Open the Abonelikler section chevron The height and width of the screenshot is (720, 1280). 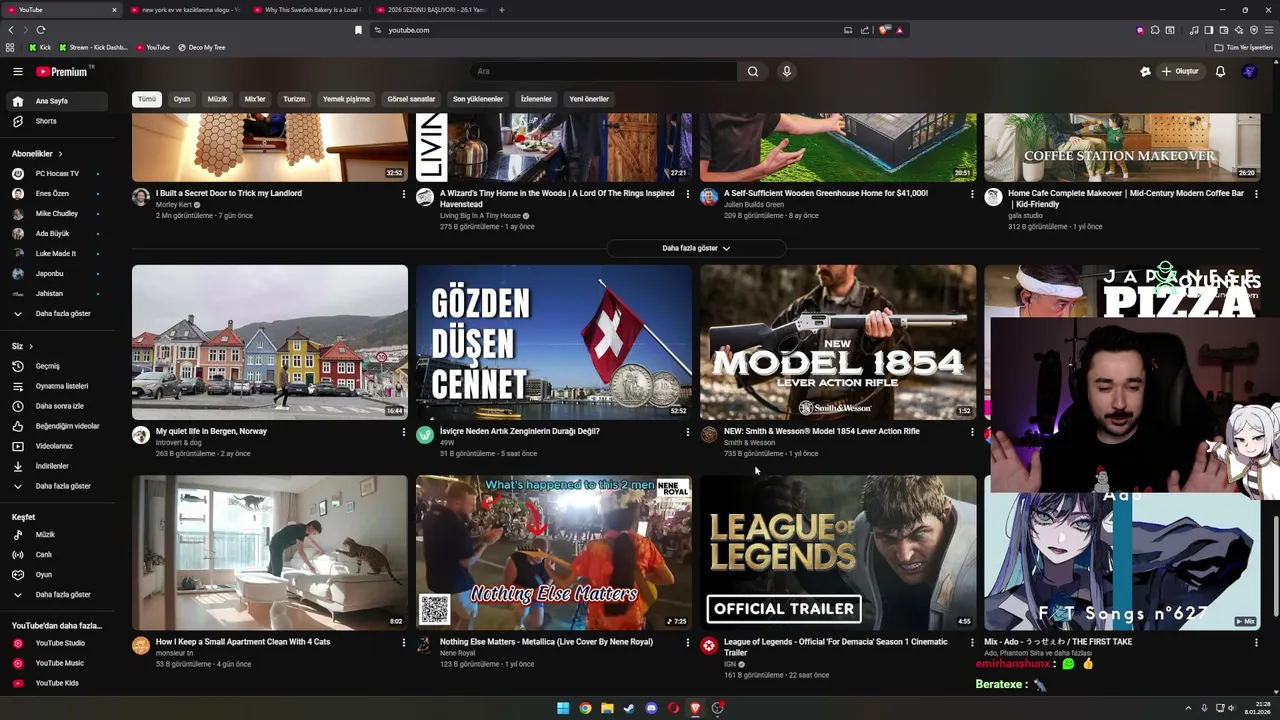coord(60,154)
